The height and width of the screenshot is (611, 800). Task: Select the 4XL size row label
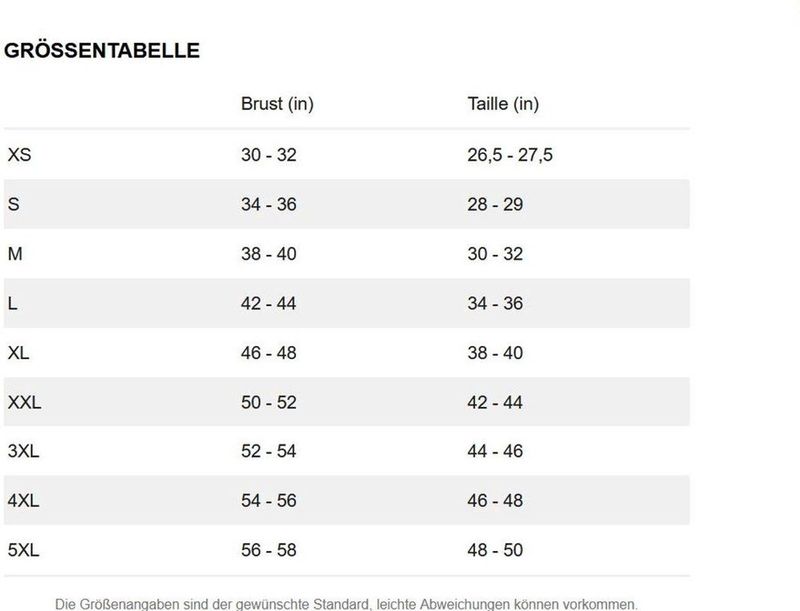(23, 500)
